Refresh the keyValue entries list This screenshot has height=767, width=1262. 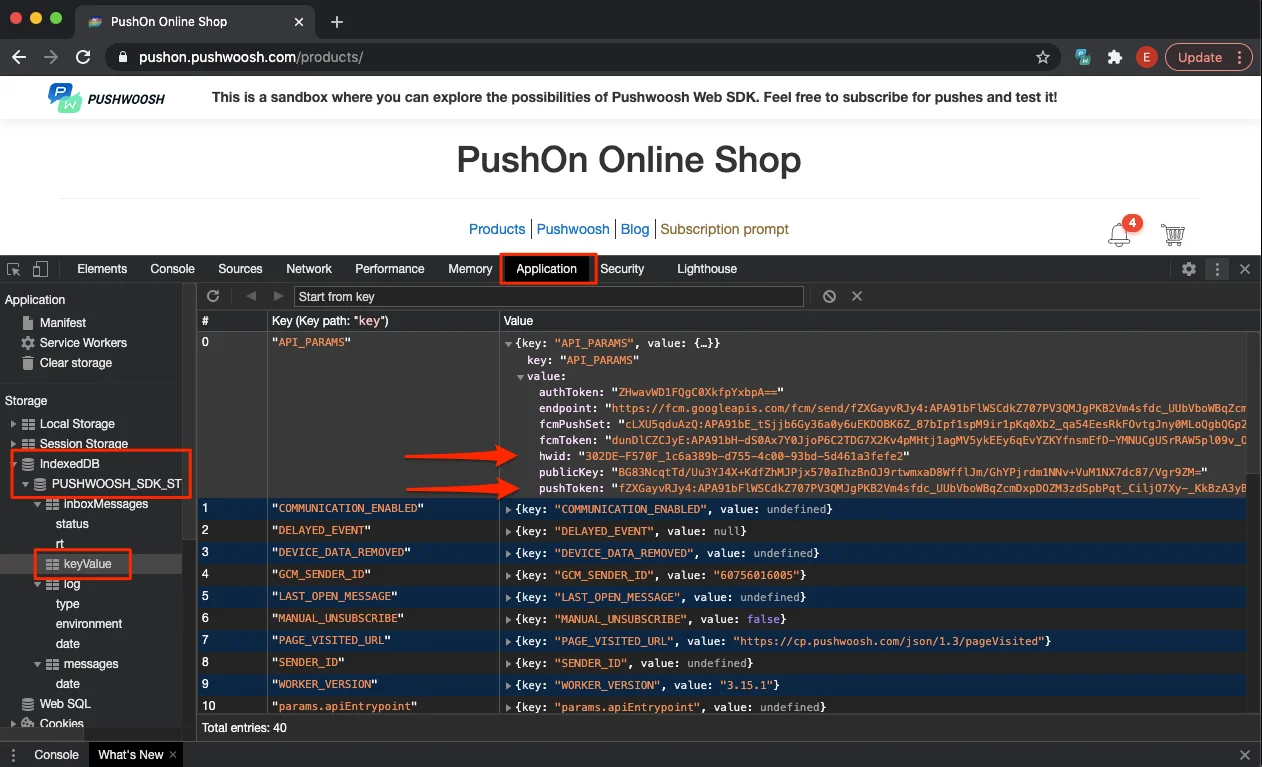tap(213, 296)
